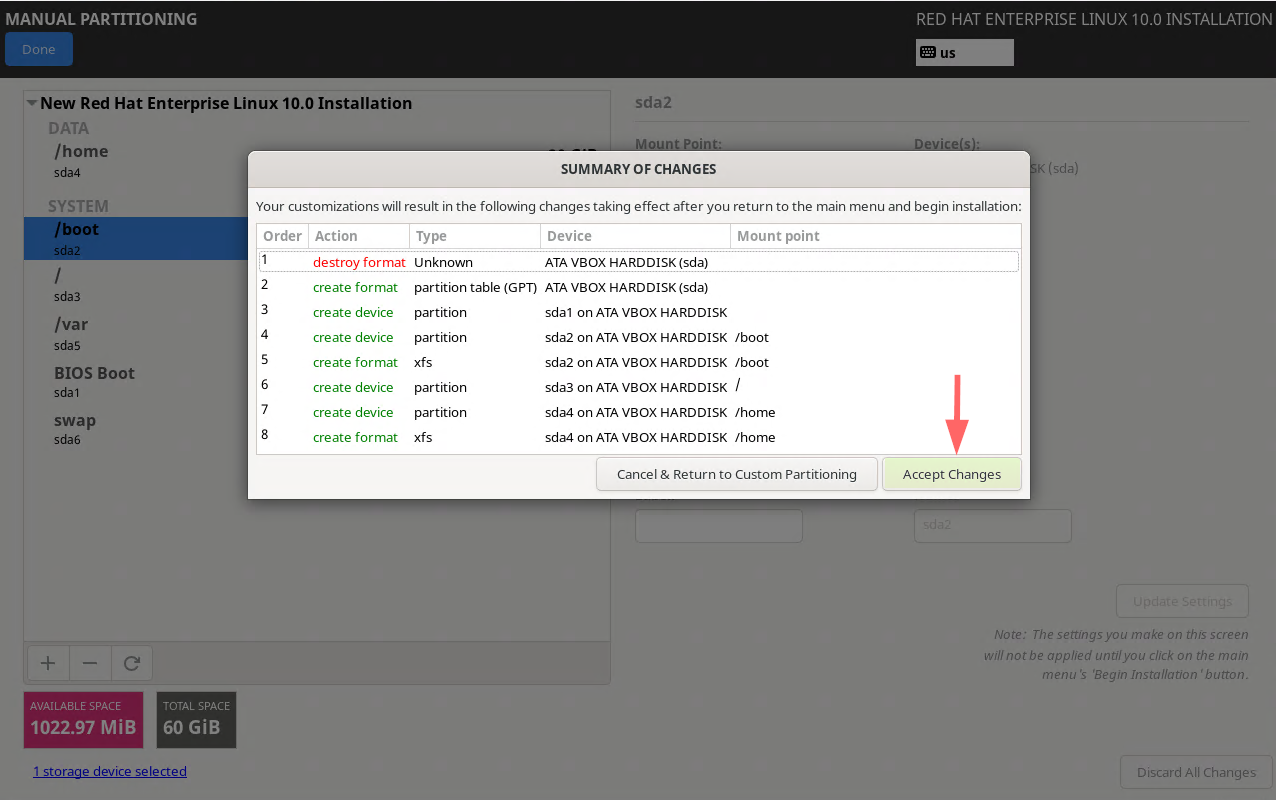Click the Type column header
The width and height of the screenshot is (1276, 800).
click(474, 236)
